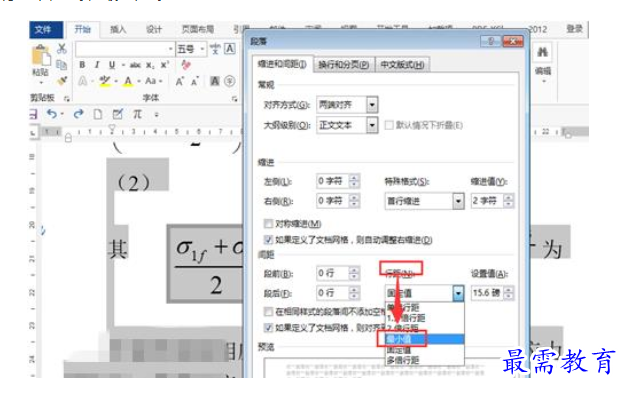Screen dimensions: 624x393
Task: Click the Enclosed Character circle icon
Action: click(x=230, y=81)
